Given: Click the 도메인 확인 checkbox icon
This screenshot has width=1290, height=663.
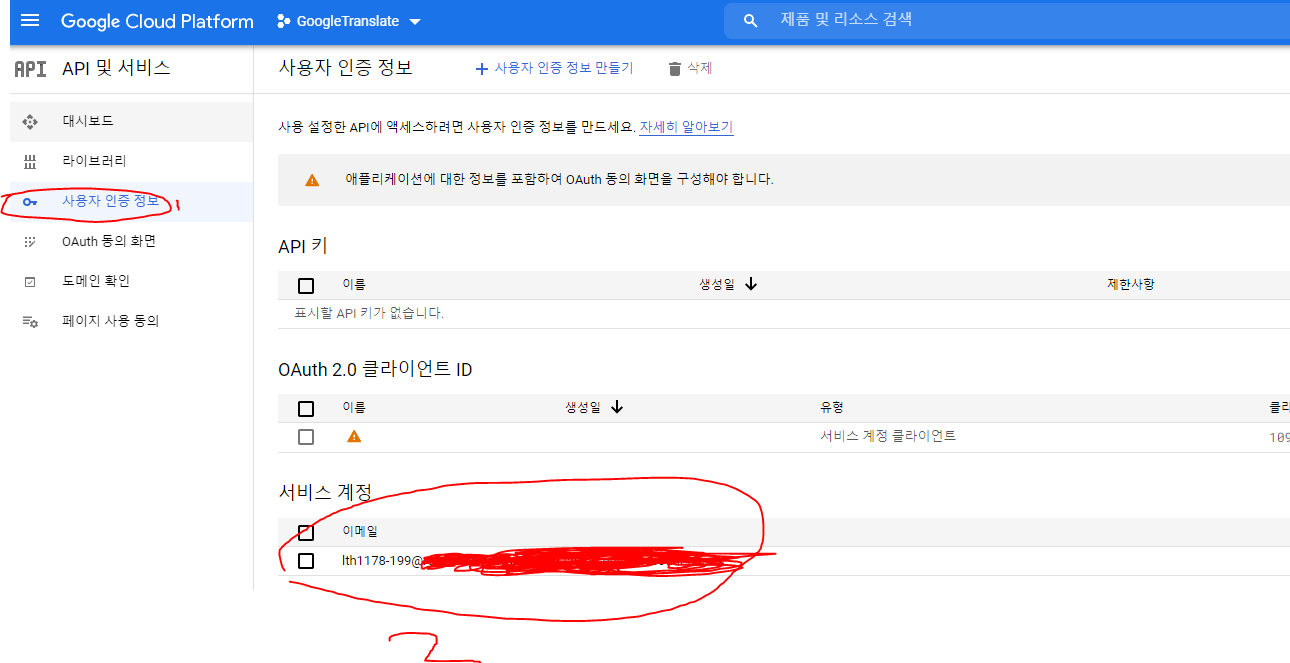Looking at the screenshot, I should [x=30, y=282].
